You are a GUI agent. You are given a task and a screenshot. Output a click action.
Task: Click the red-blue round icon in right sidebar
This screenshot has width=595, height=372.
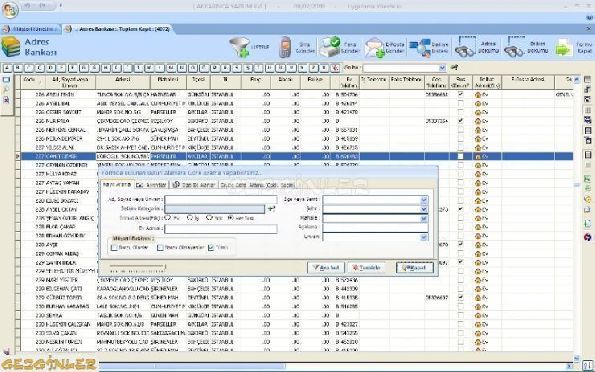tap(587, 237)
